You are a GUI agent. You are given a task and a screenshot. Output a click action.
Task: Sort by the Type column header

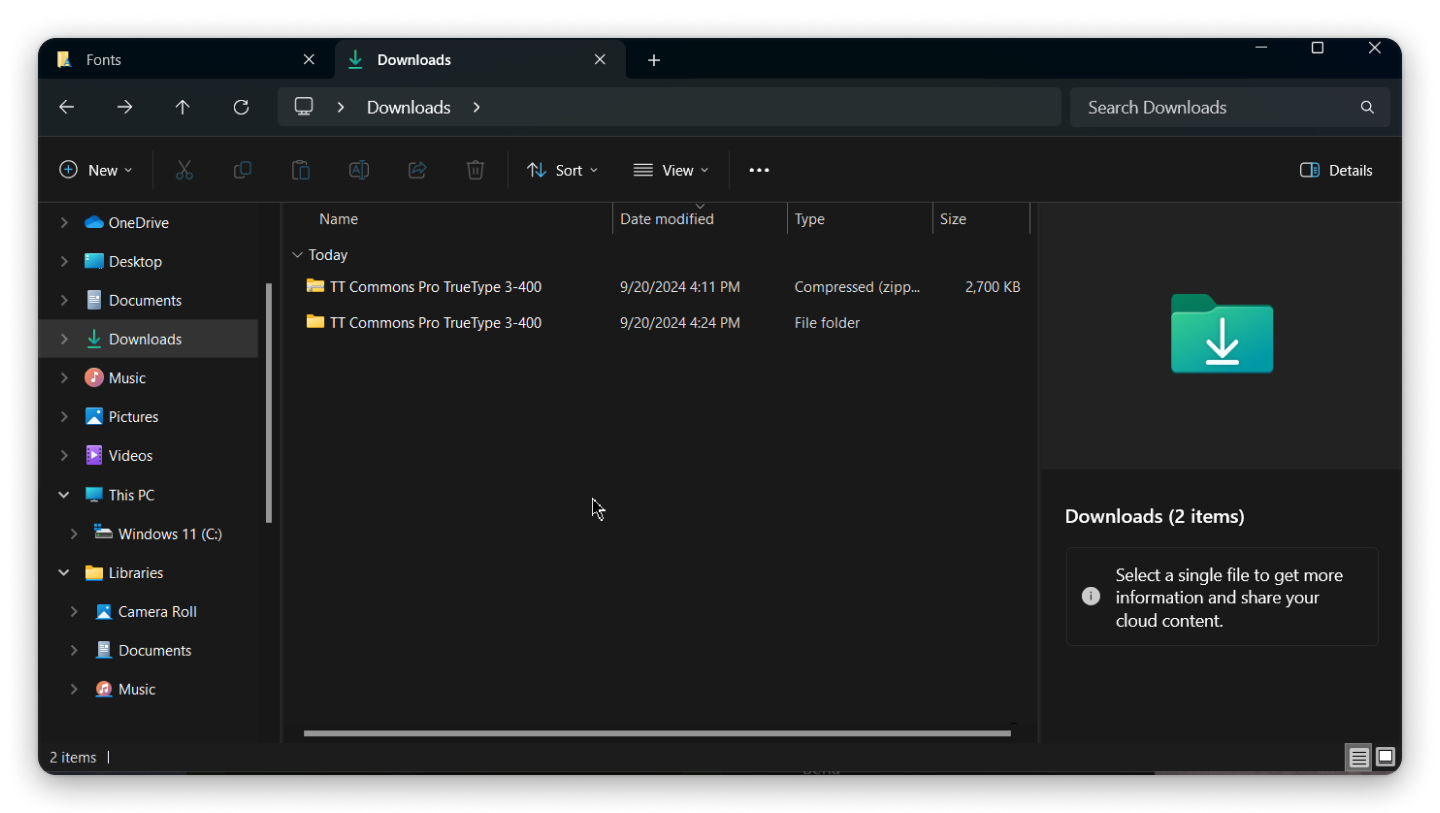pyautogui.click(x=809, y=219)
